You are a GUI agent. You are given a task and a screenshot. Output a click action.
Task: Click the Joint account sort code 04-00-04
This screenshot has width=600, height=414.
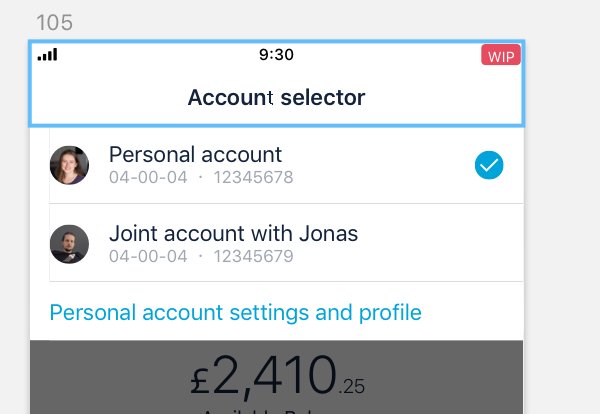coord(148,256)
